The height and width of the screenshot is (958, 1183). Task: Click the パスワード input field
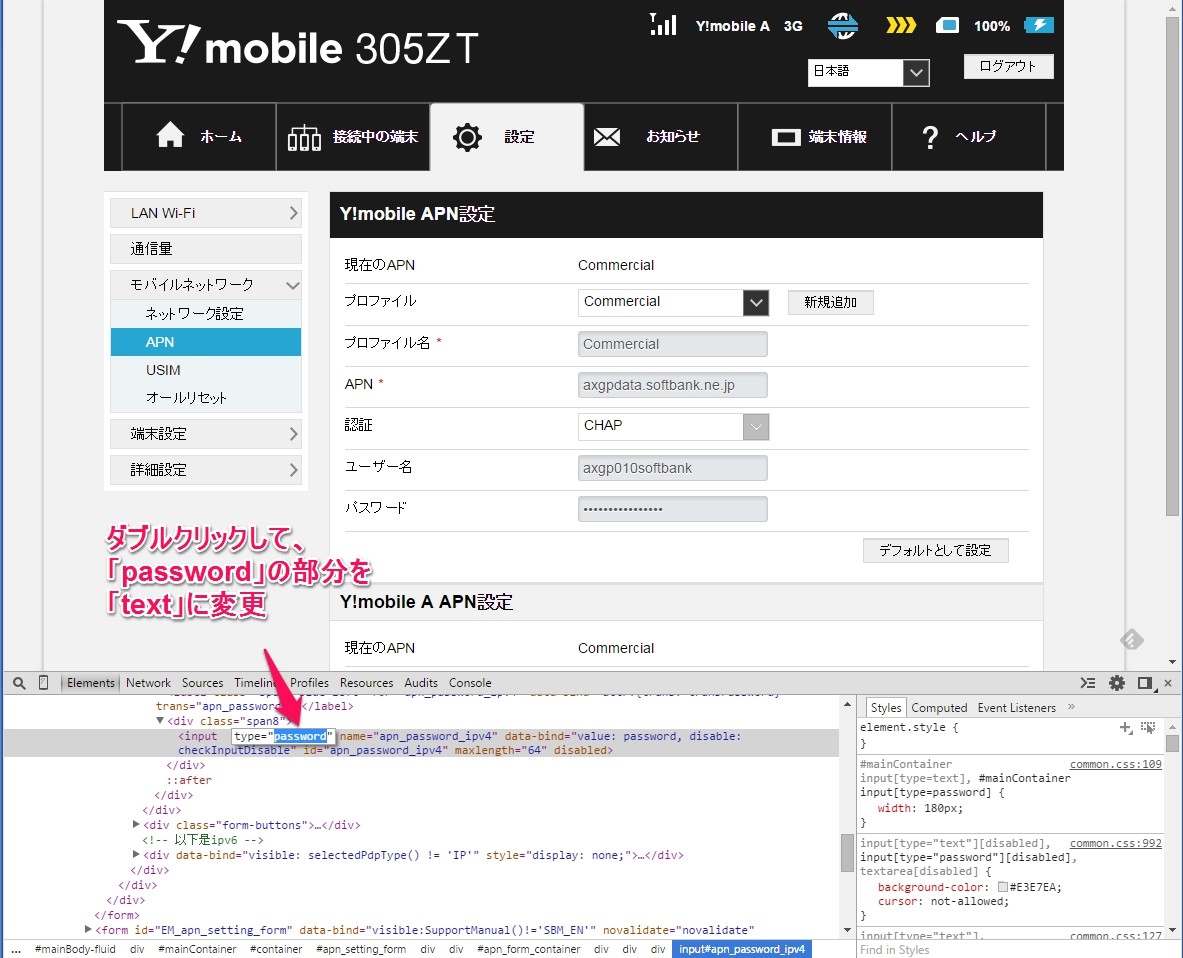coord(673,508)
